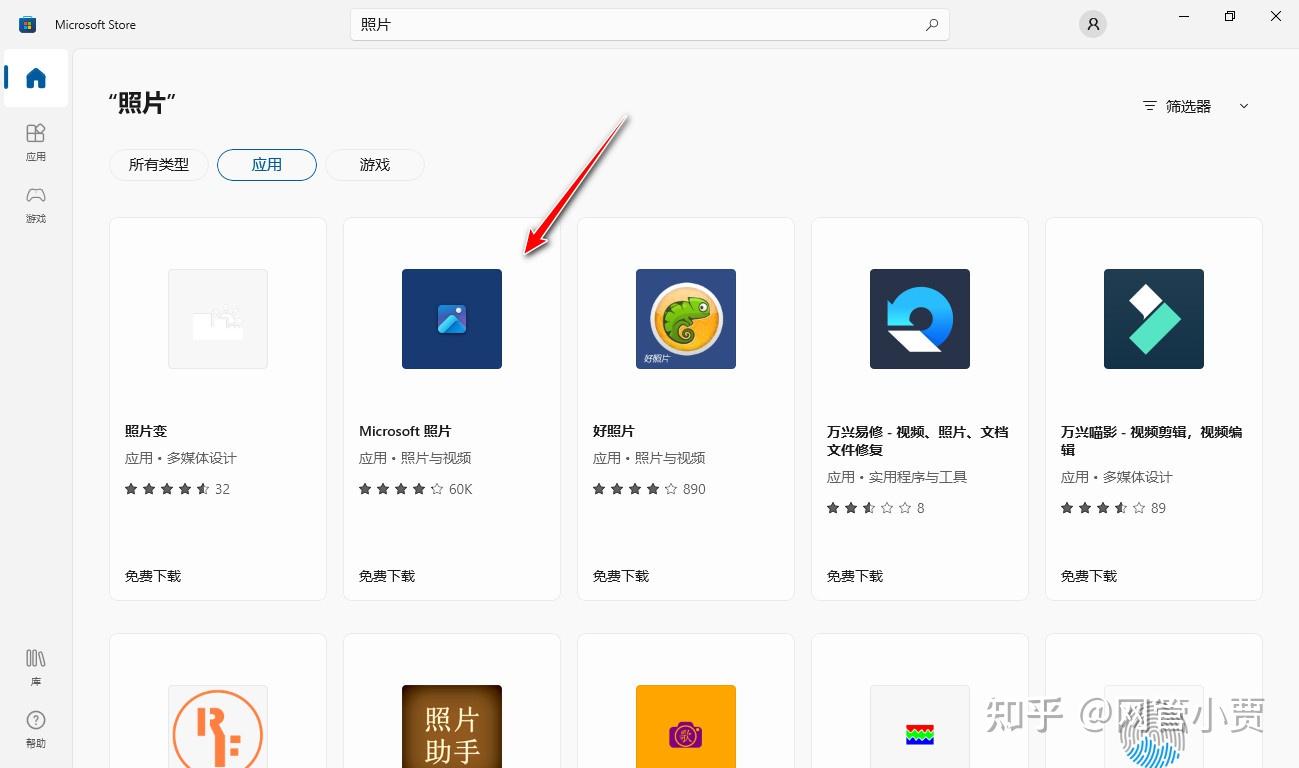Click the 万兴喵影 app title text
The width and height of the screenshot is (1299, 768).
click(1151, 441)
